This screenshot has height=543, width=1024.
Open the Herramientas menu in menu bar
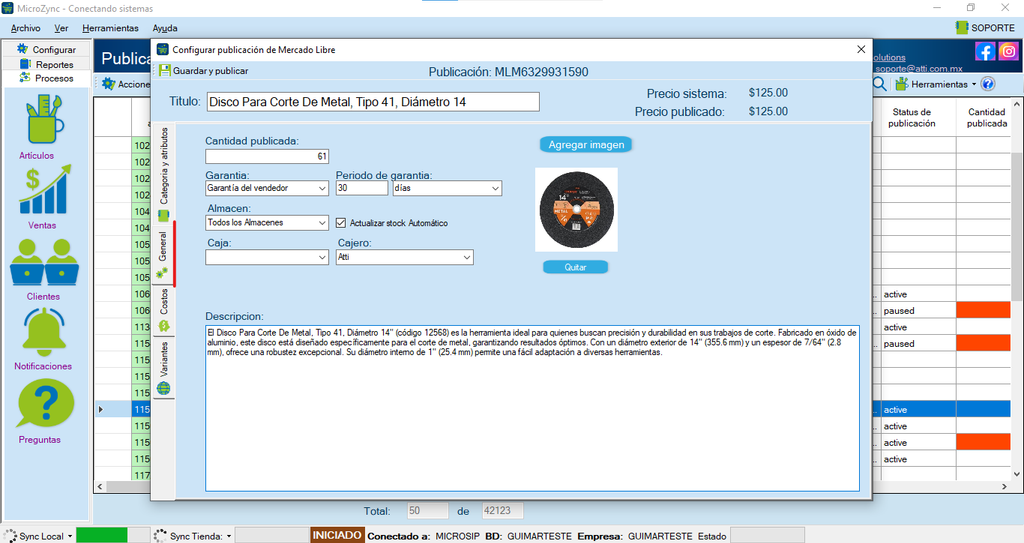tap(110, 28)
